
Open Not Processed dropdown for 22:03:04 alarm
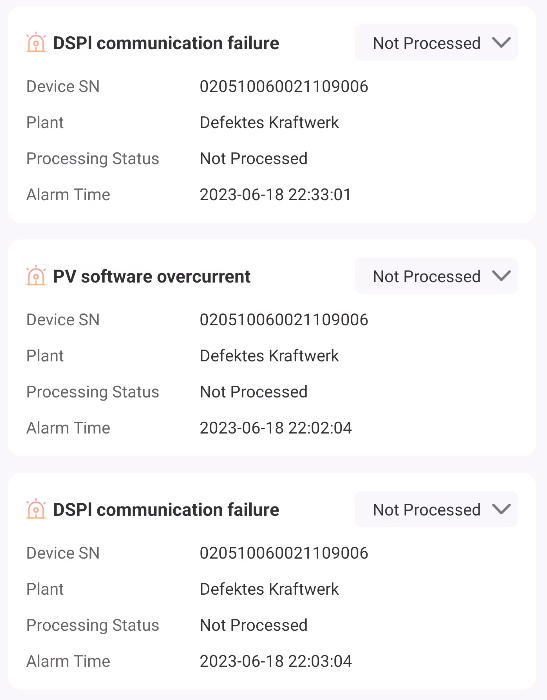pos(436,509)
